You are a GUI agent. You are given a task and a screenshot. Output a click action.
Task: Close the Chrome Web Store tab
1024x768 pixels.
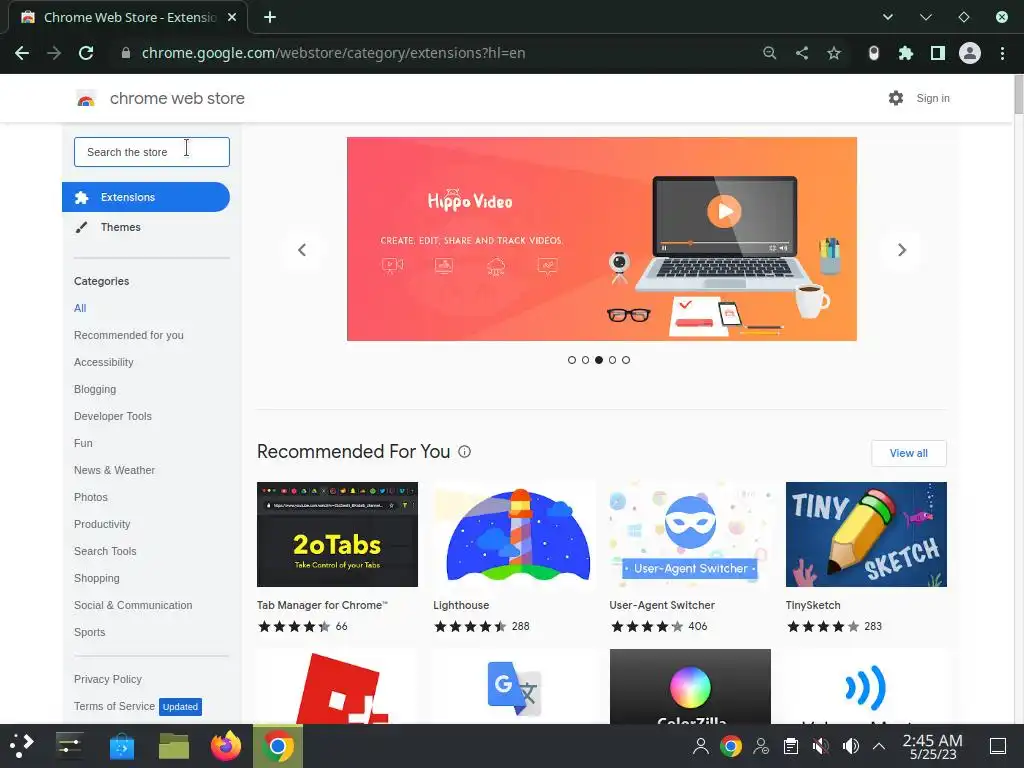click(232, 17)
